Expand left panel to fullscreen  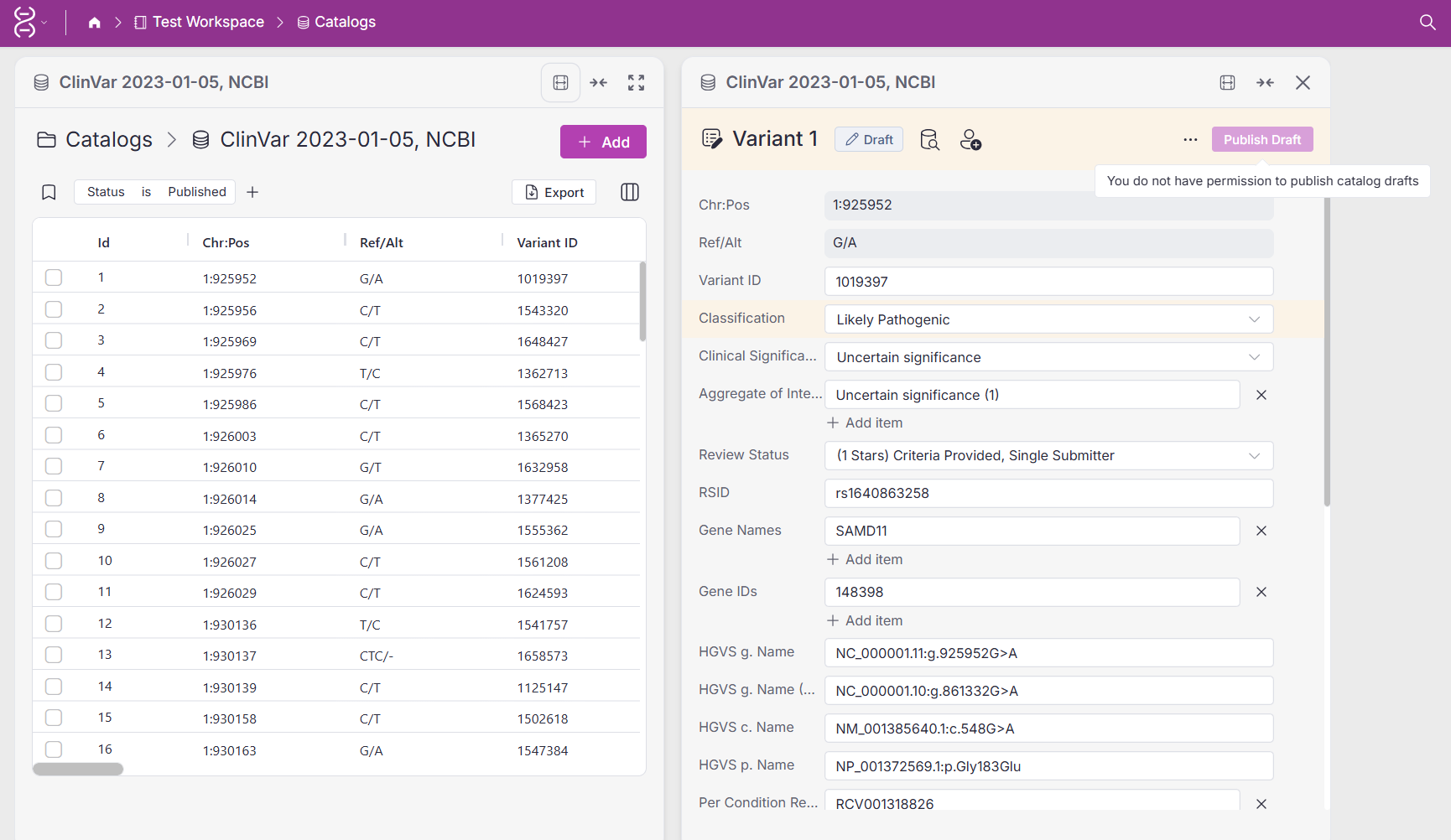(636, 82)
